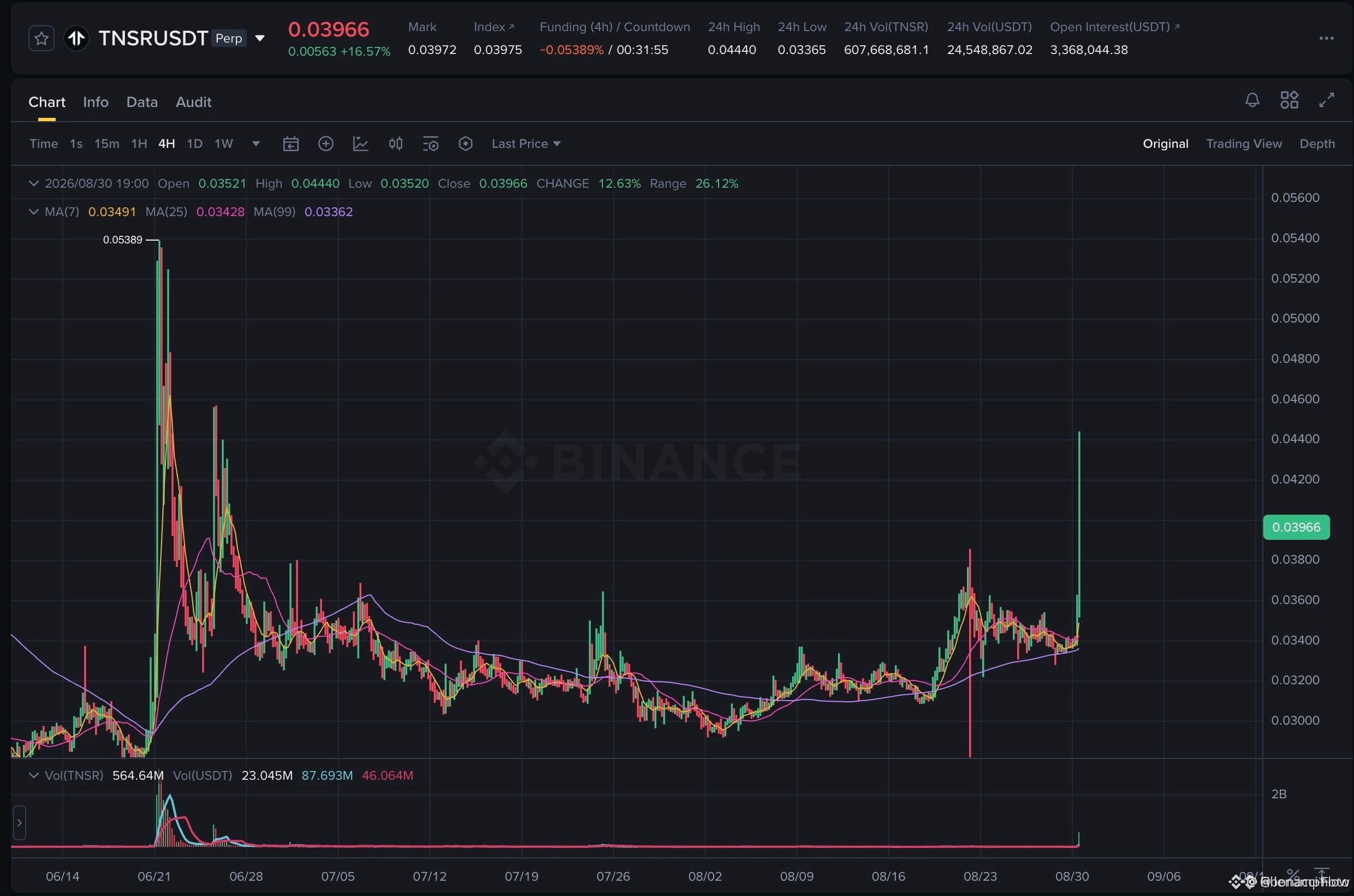The width and height of the screenshot is (1354, 896).
Task: Click the MA(99) value 0.03362
Action: (328, 211)
